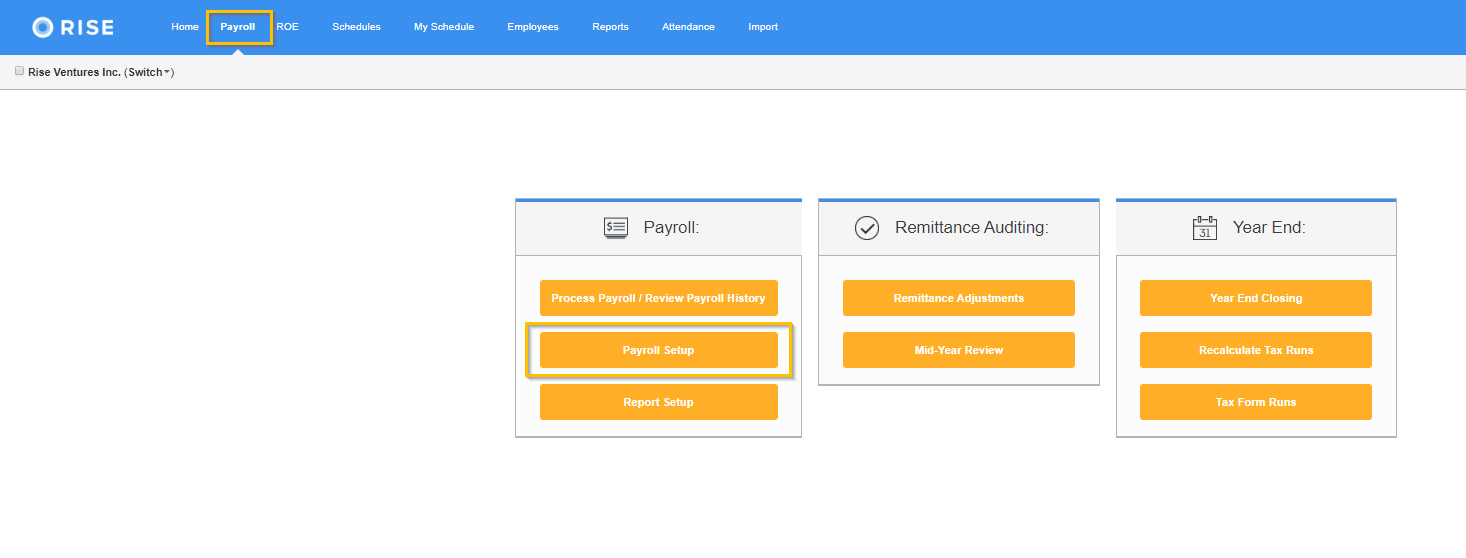This screenshot has width=1466, height=558.
Task: Toggle the Rise Ventures Inc. checkbox
Action: click(x=19, y=71)
